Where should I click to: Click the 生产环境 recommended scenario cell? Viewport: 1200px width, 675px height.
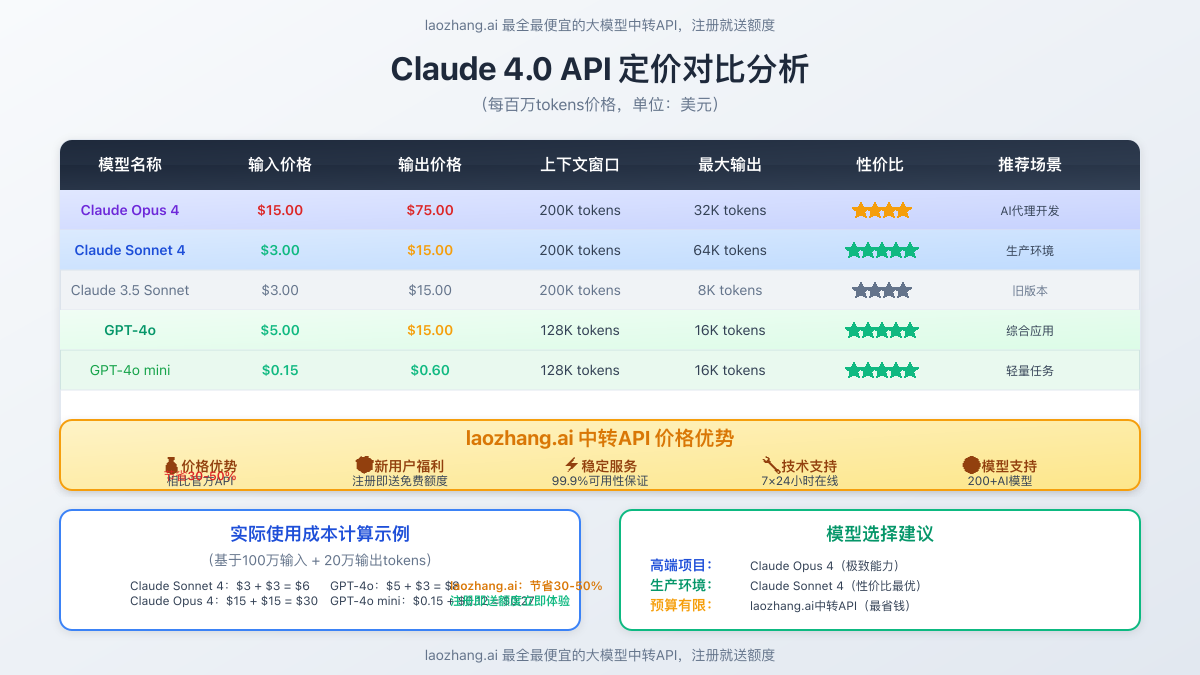(x=1030, y=250)
